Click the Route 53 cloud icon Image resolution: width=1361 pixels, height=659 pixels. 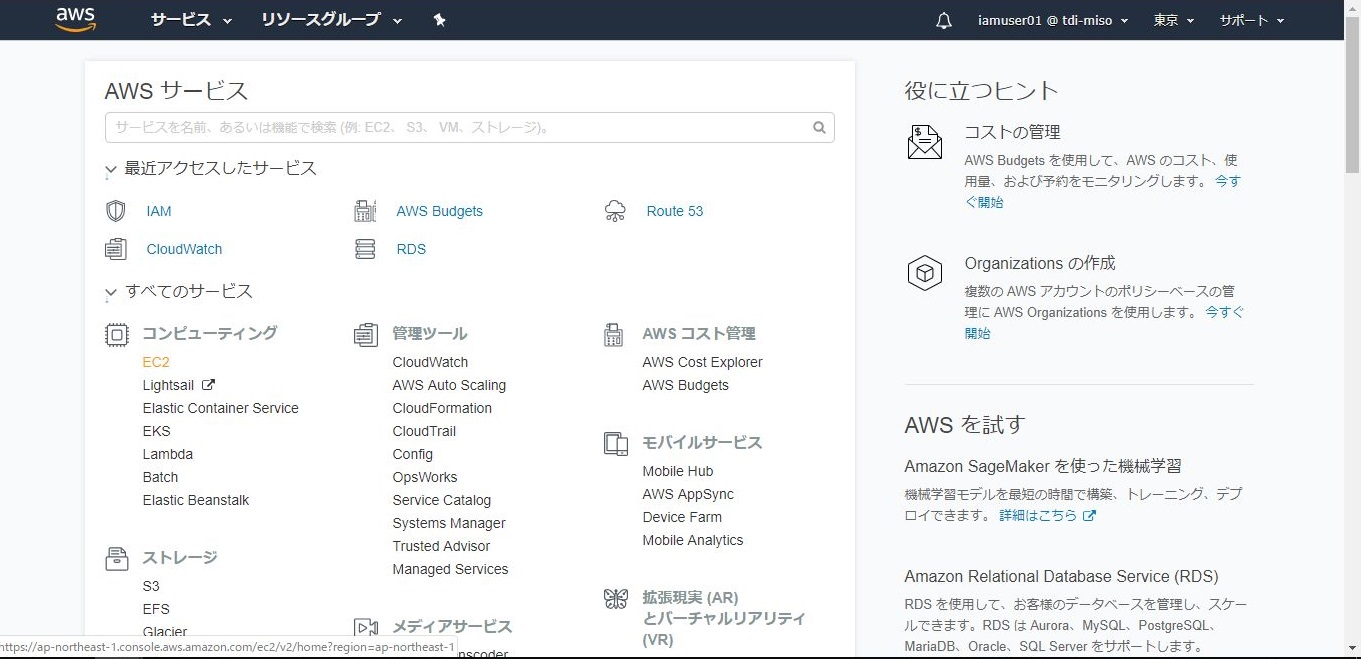(615, 211)
